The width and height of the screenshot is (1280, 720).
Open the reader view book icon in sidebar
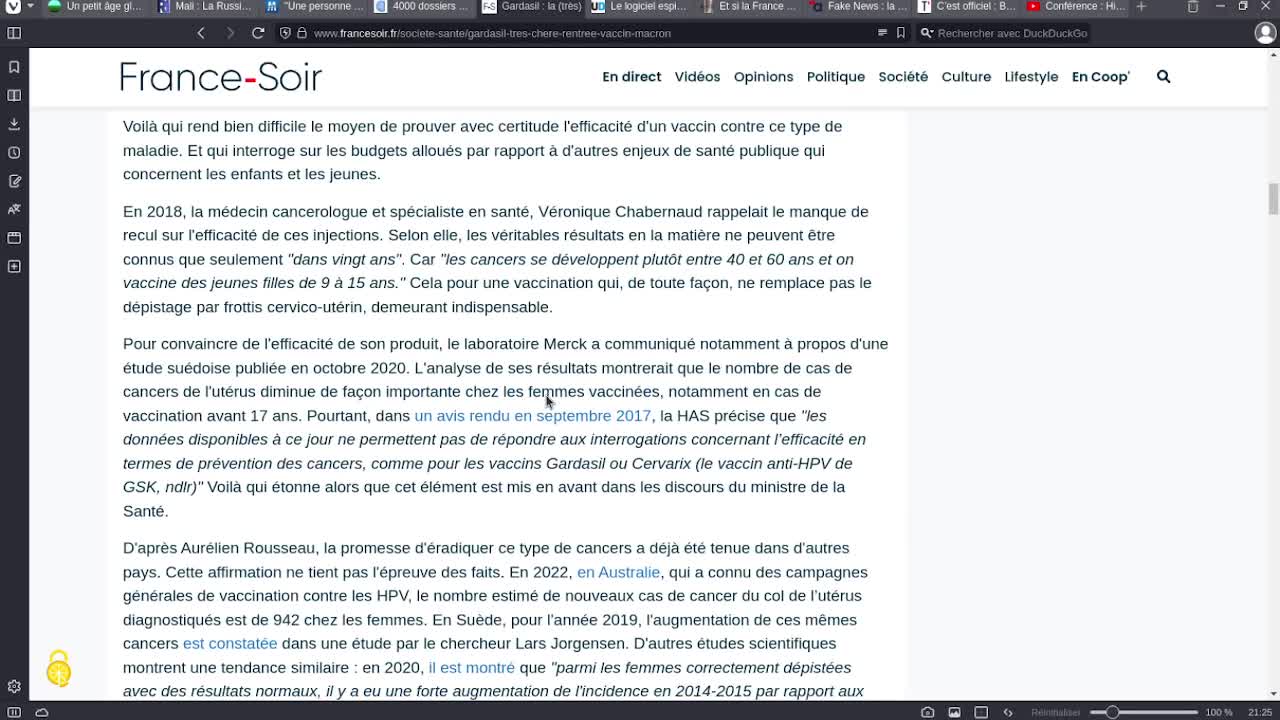pos(13,94)
